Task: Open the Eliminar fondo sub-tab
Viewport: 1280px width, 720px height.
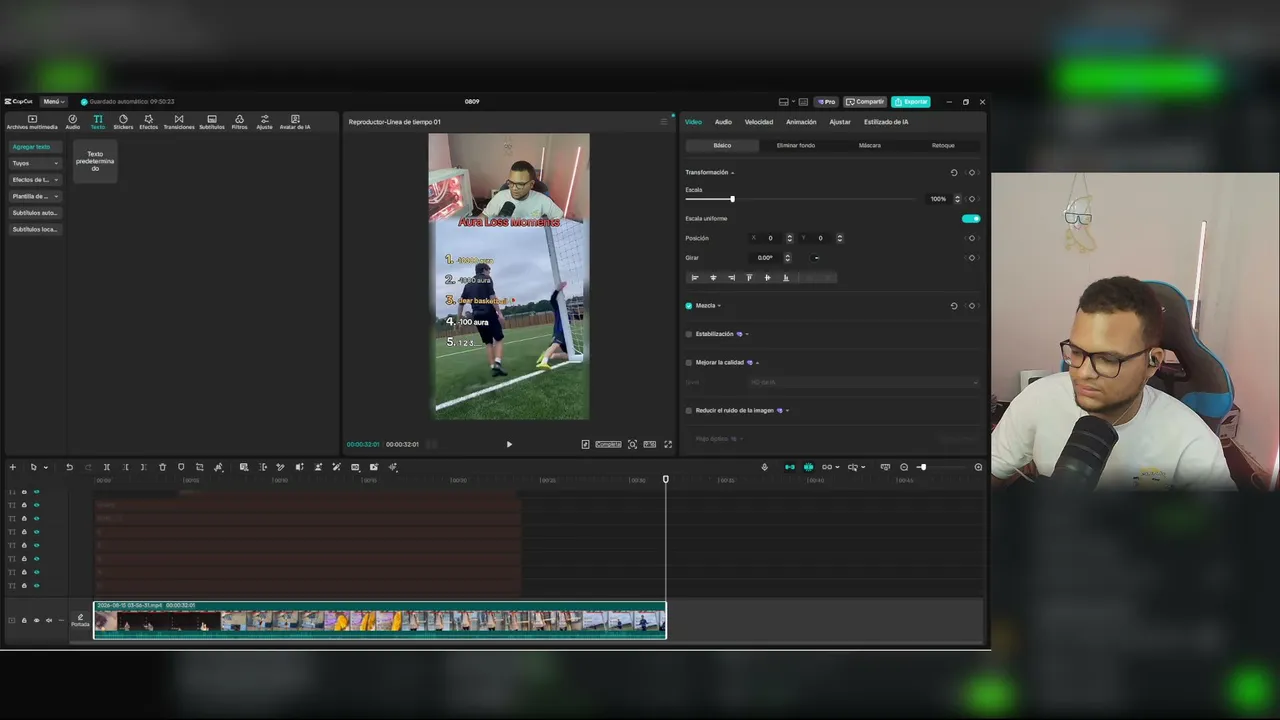Action: coord(796,145)
